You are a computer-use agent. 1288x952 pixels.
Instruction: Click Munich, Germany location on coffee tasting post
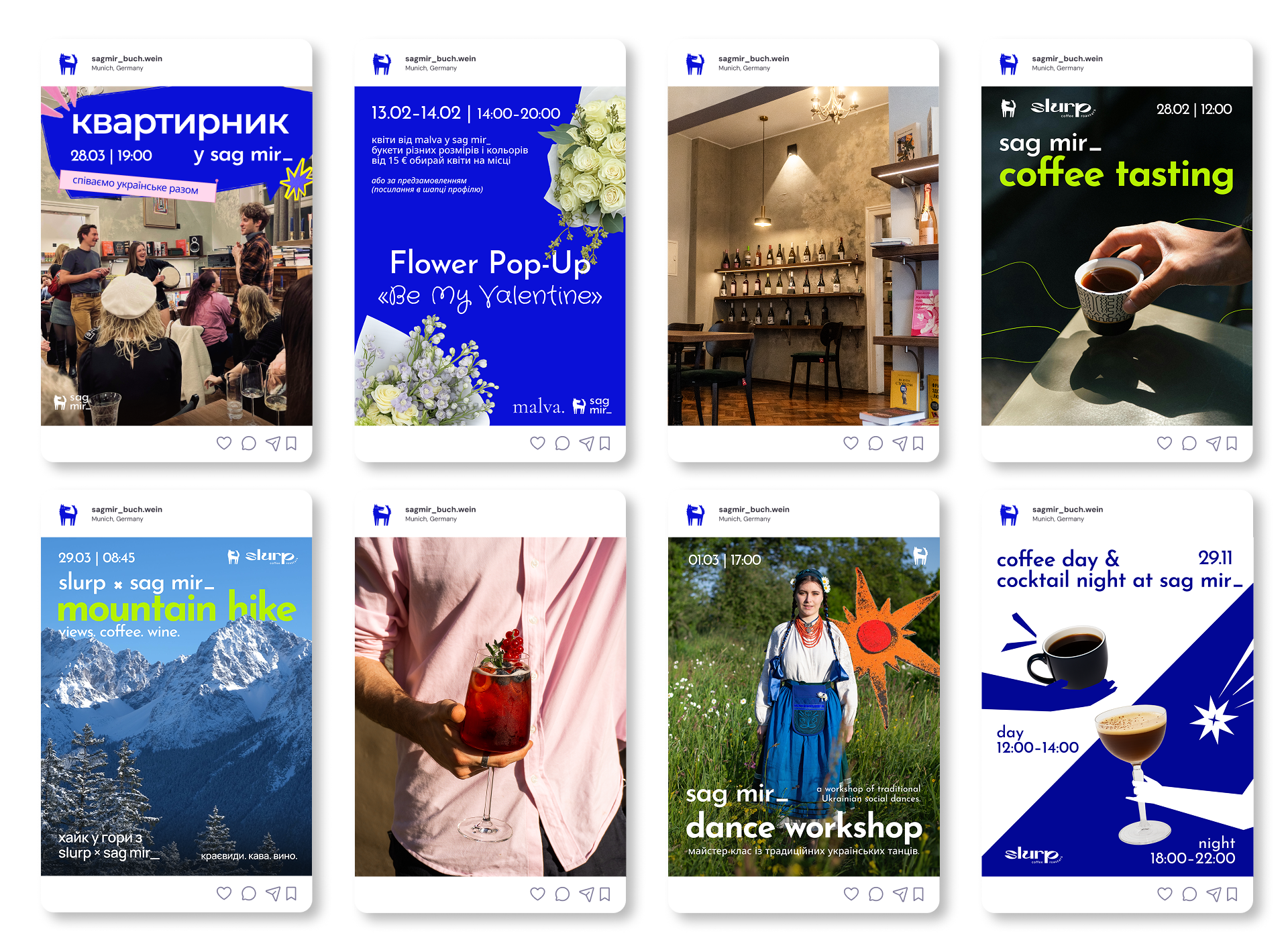point(1057,68)
